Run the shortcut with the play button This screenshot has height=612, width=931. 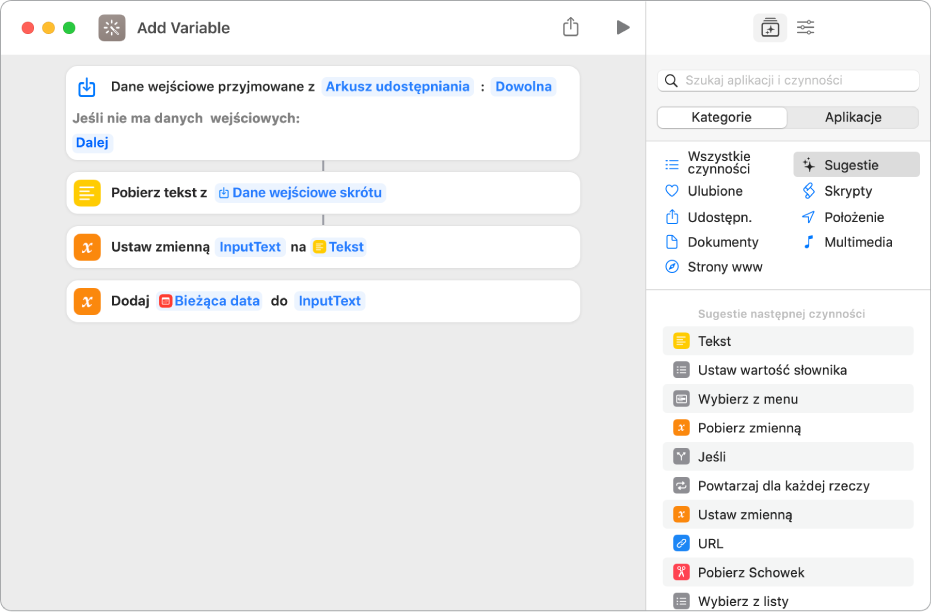tap(623, 28)
